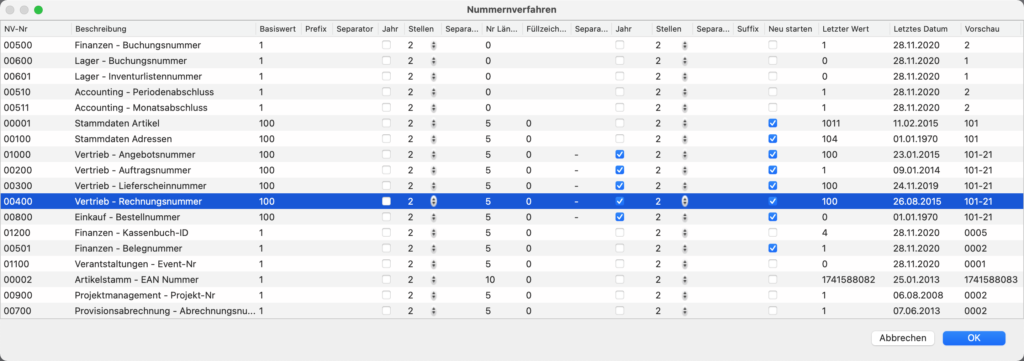Click the Abbrechen button
This screenshot has height=361, width=1024.
click(x=903, y=338)
